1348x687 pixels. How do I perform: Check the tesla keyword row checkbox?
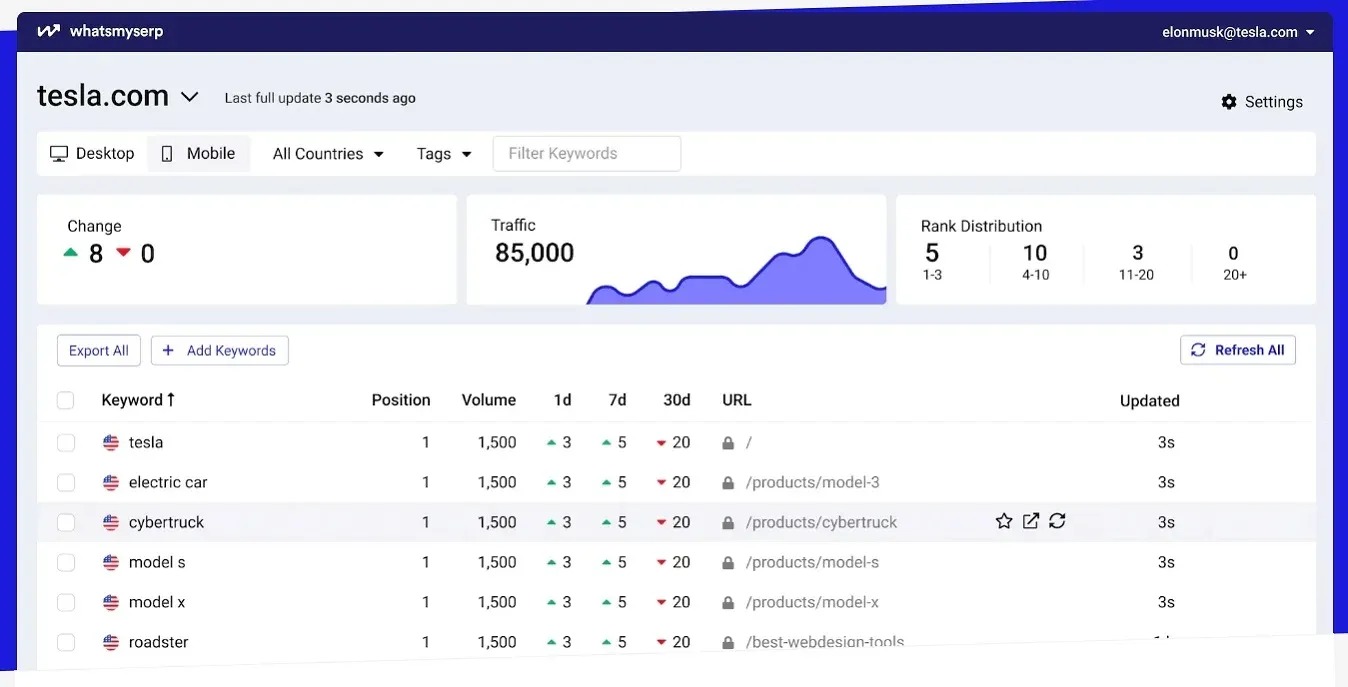click(66, 442)
